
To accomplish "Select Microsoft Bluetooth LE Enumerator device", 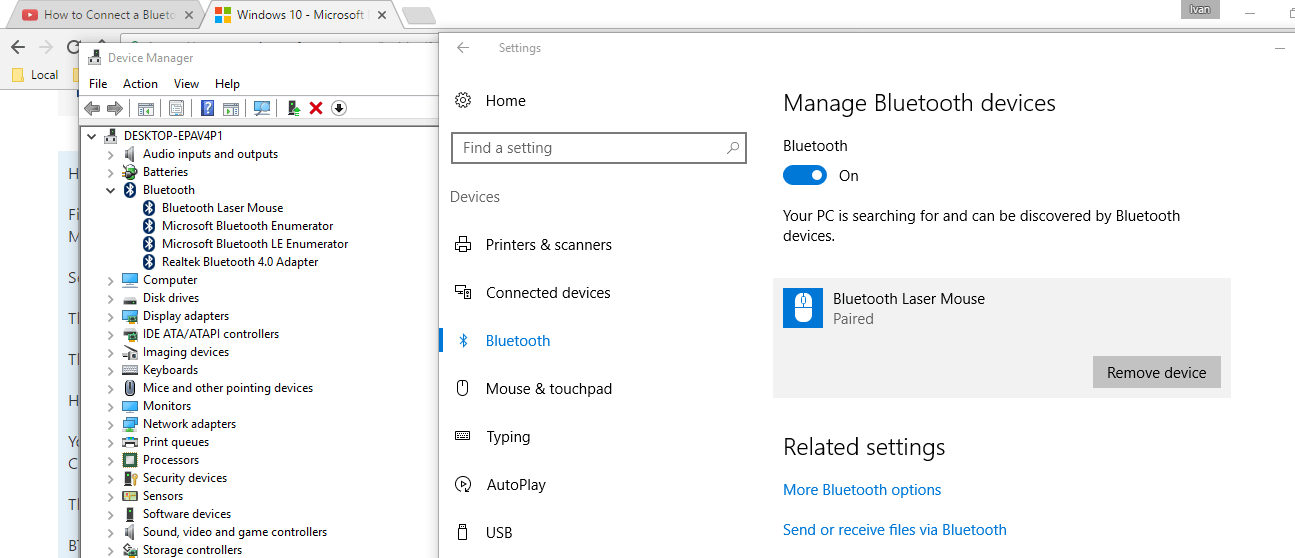I will [x=255, y=244].
